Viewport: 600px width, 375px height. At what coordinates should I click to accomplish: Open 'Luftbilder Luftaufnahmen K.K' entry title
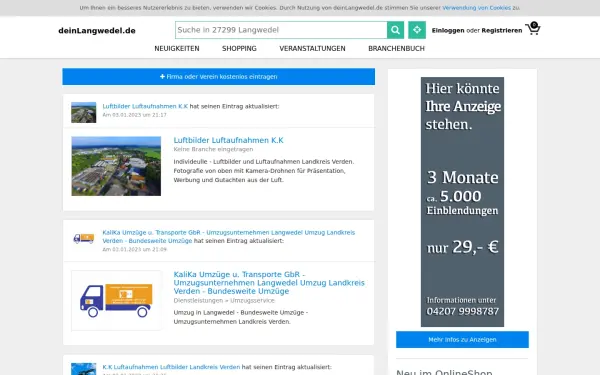[228, 140]
